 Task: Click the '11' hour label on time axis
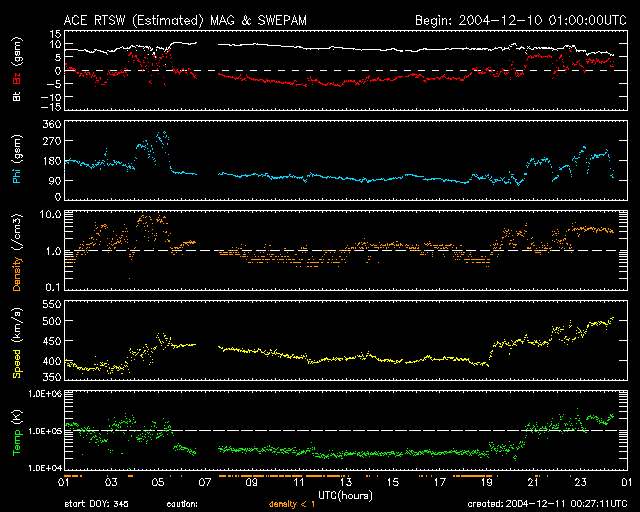click(299, 482)
